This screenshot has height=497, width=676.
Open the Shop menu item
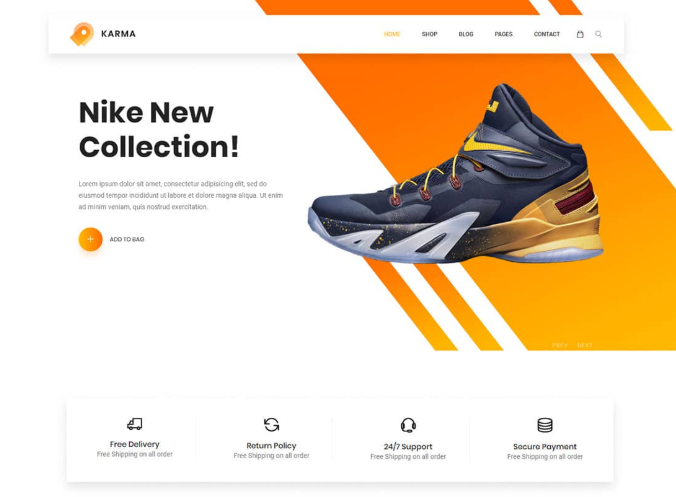click(x=429, y=34)
